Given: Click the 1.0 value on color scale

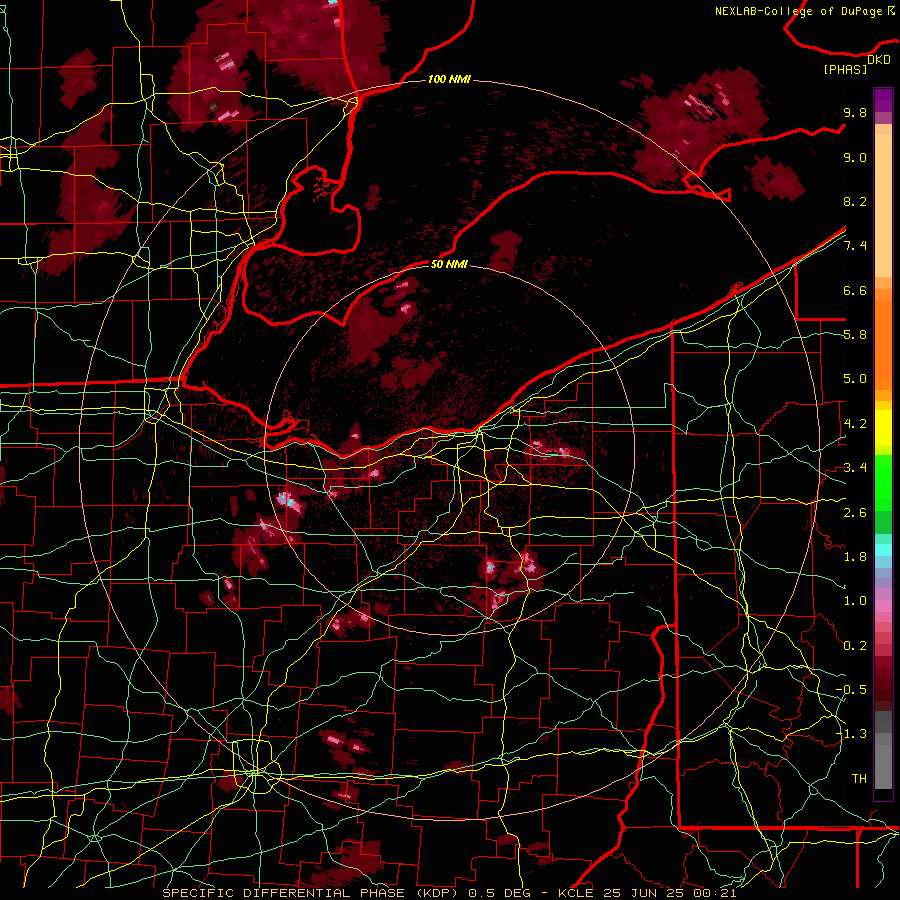Looking at the screenshot, I should point(855,601).
